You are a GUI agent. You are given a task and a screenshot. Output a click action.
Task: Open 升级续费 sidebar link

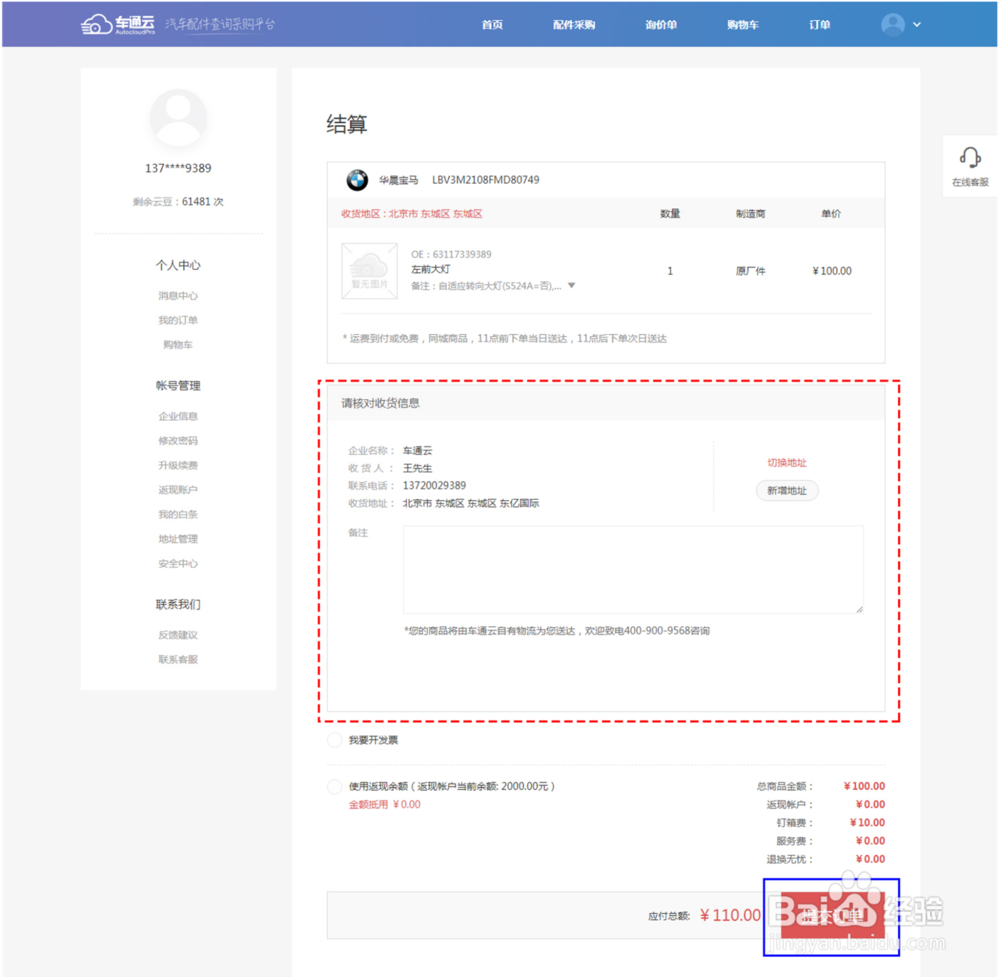[178, 466]
